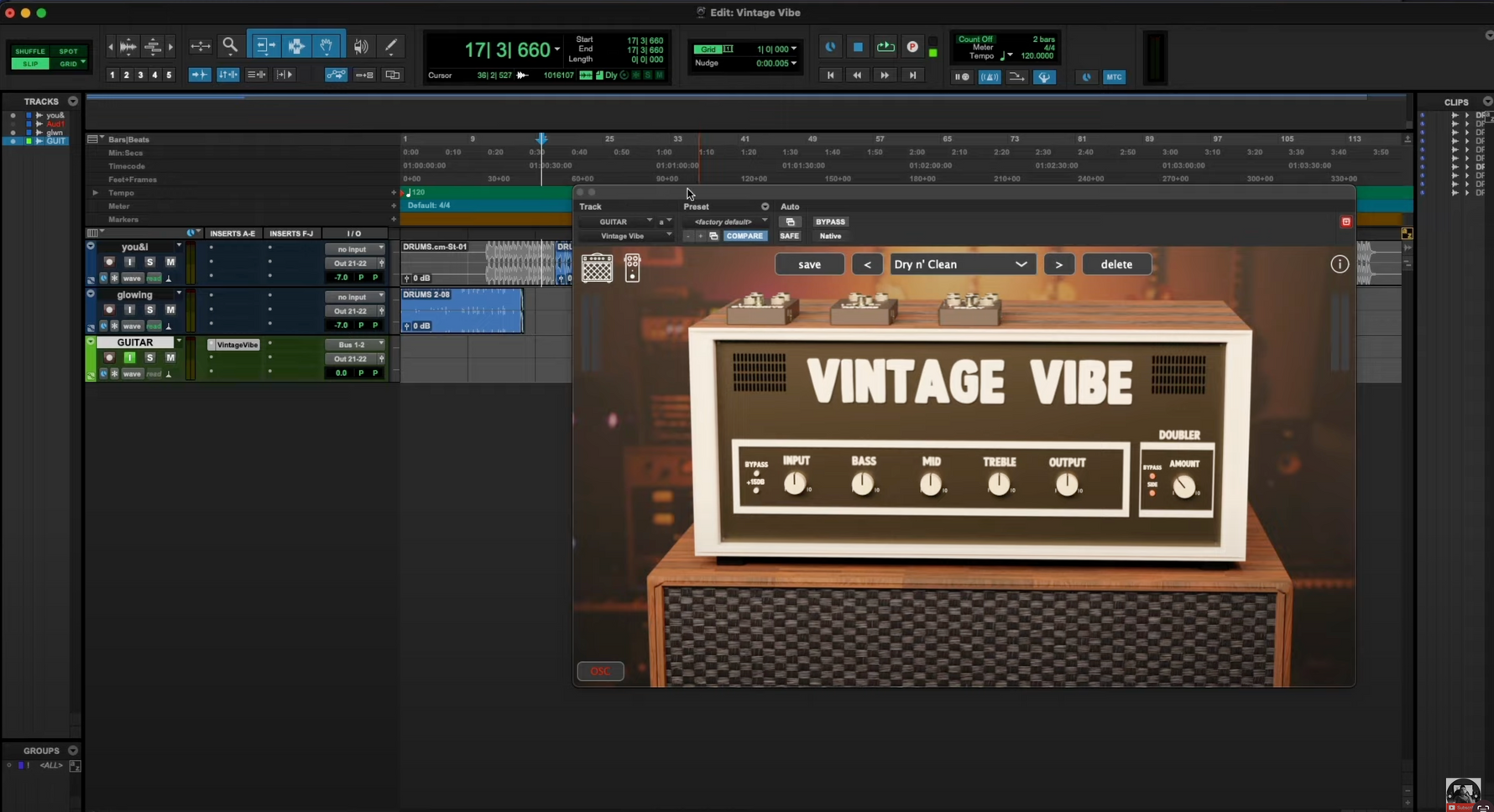This screenshot has width=1494, height=812.
Task: Solo the you&i track
Action: [149, 262]
